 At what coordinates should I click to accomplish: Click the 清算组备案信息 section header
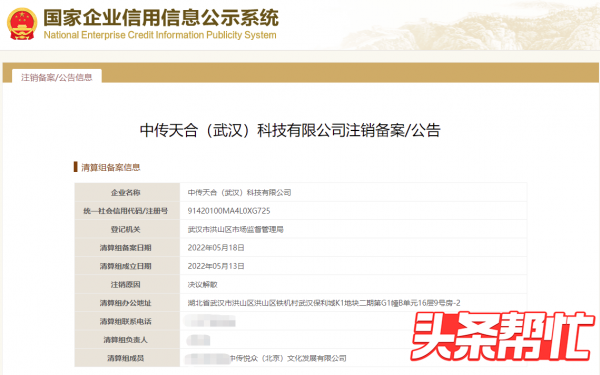[x=111, y=167]
